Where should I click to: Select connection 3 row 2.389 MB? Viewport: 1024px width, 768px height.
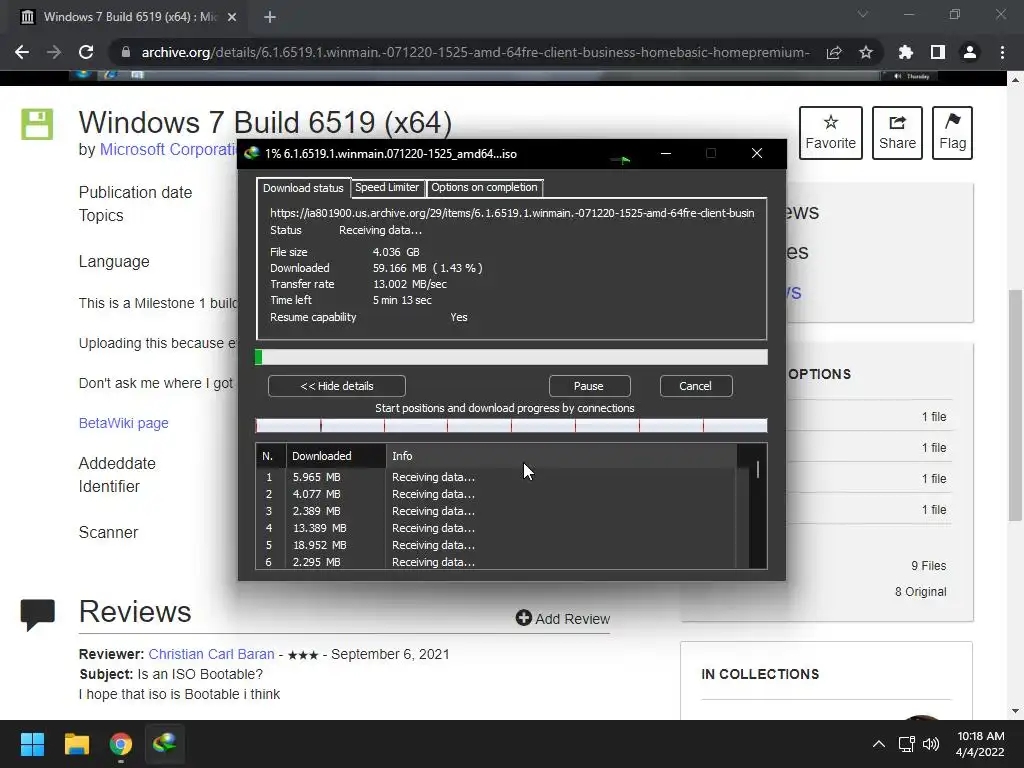click(496, 511)
